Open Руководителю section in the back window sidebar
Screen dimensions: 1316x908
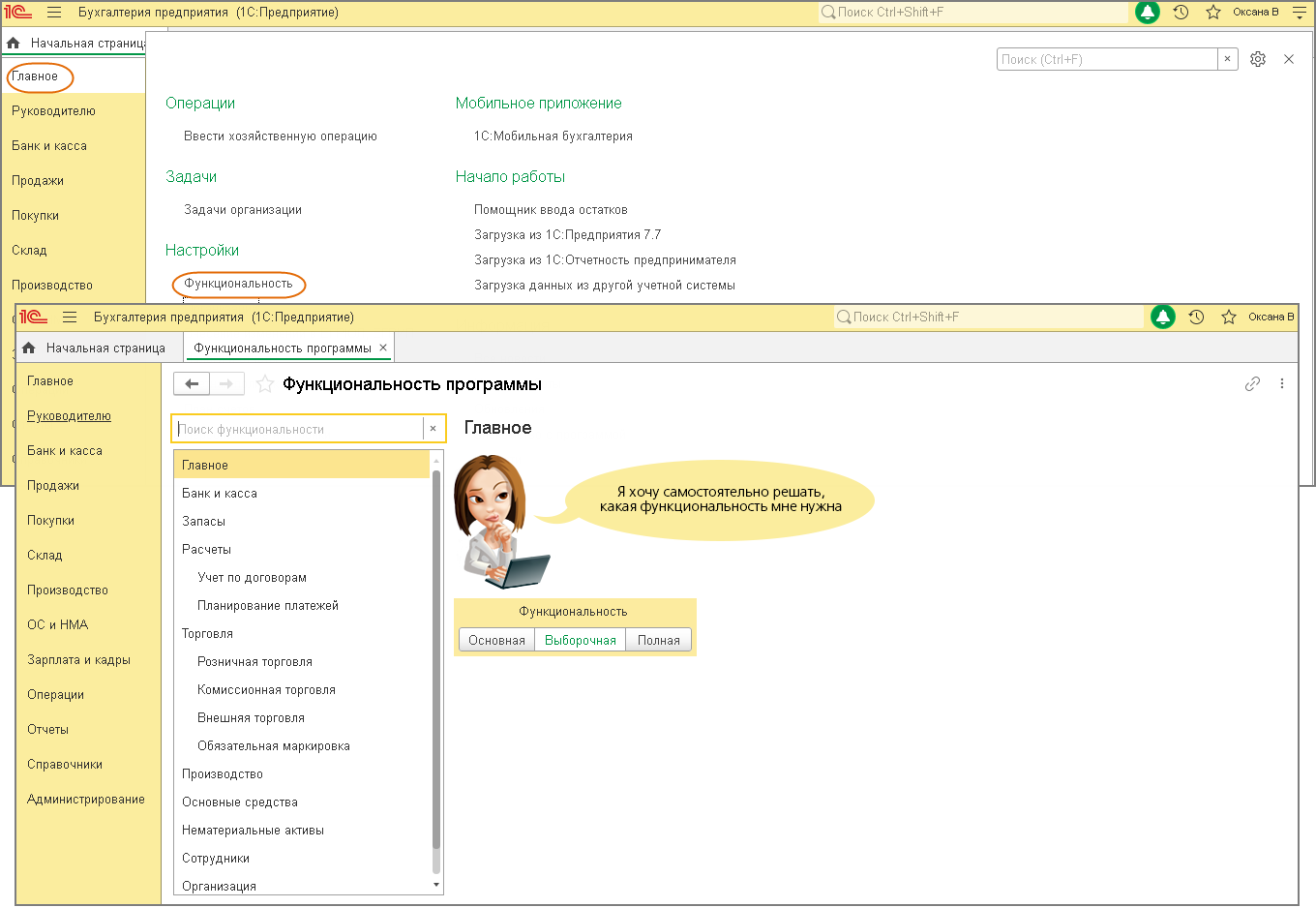click(53, 111)
